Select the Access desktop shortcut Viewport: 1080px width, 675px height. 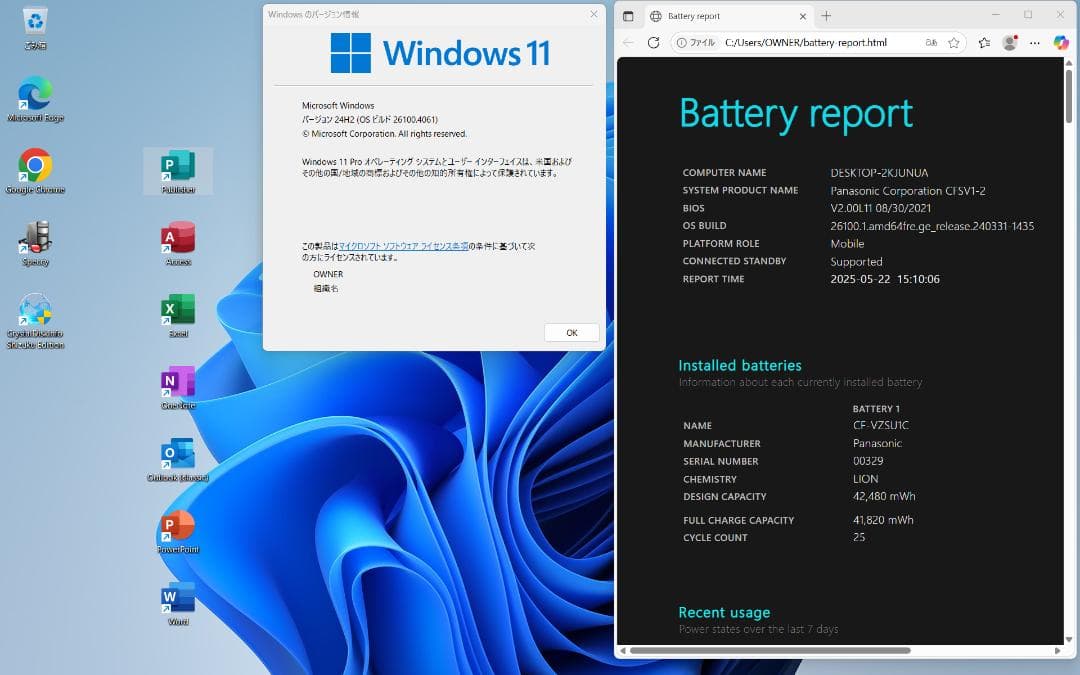click(178, 238)
